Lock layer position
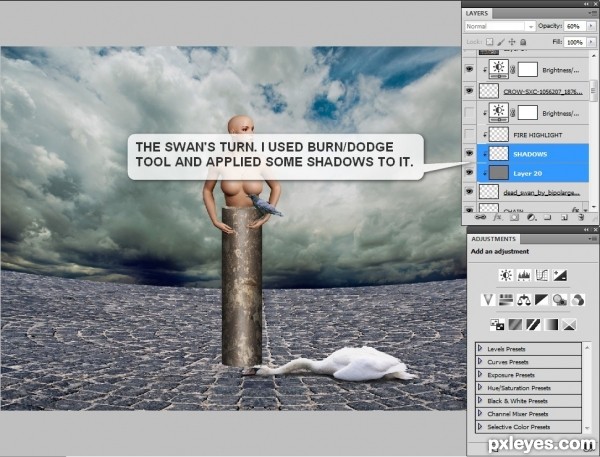This screenshot has height=457, width=600. [512, 42]
